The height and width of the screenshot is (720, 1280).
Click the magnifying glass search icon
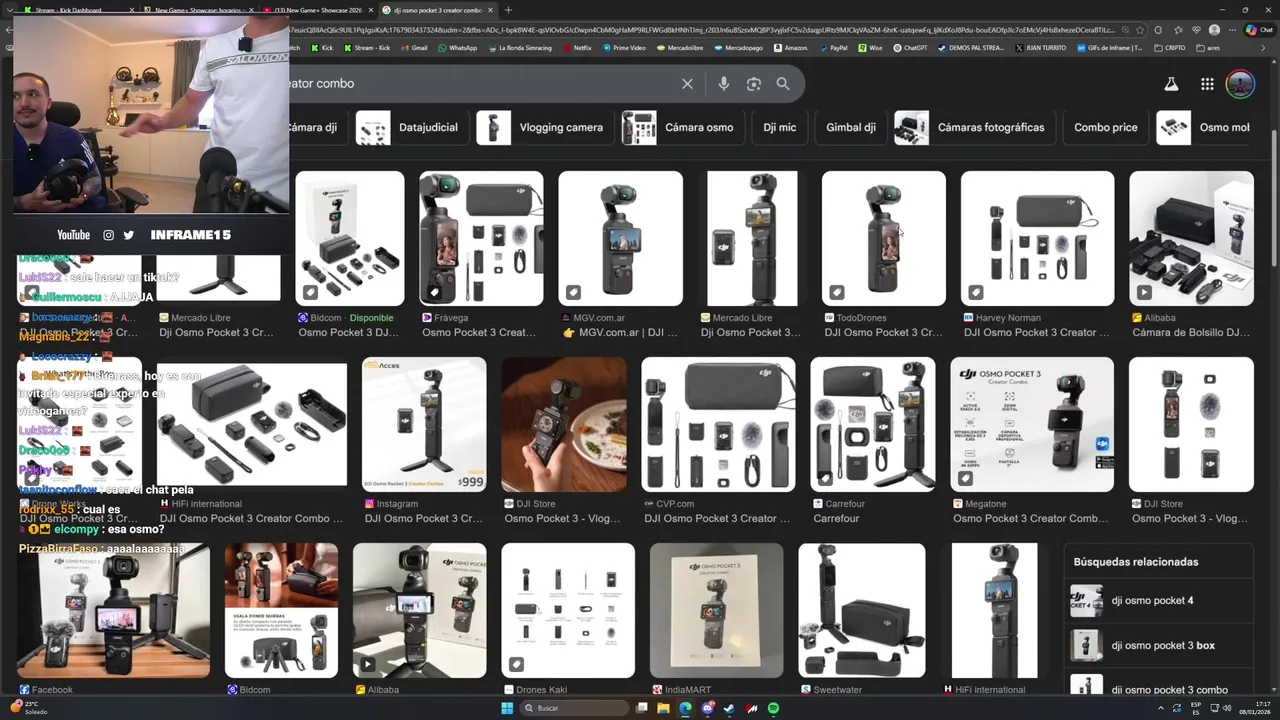pos(783,84)
